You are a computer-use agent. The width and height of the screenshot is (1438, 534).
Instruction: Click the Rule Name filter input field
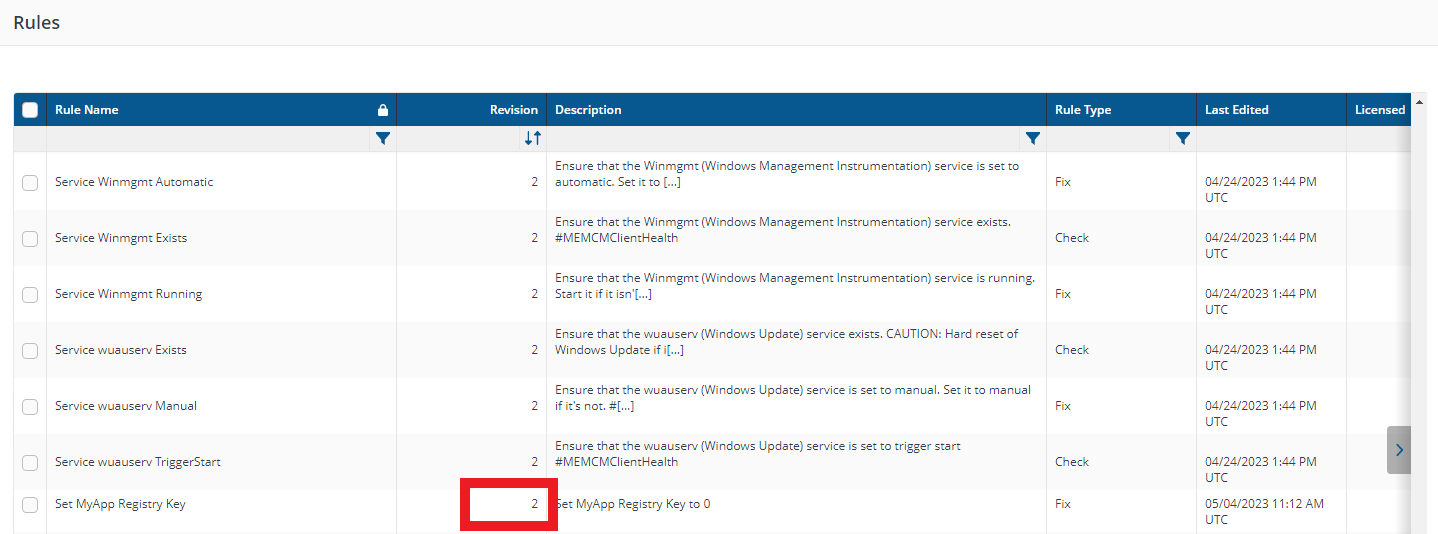[x=207, y=138]
